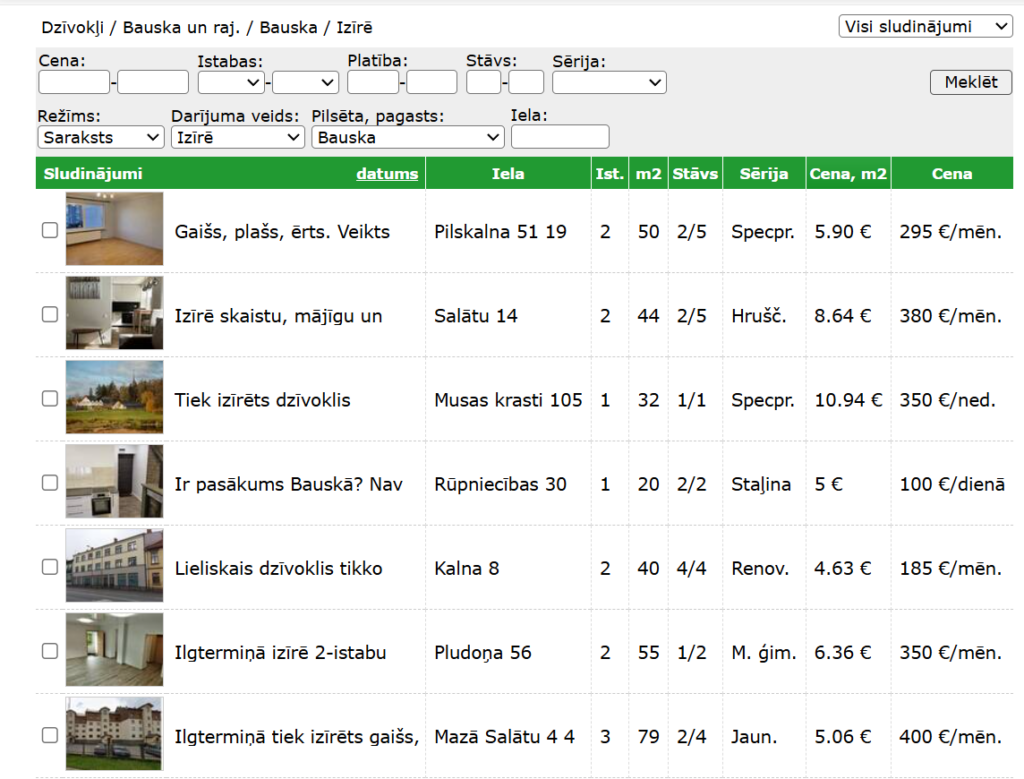Expand the Sērija filter dropdown
Image resolution: width=1024 pixels, height=779 pixels.
tap(609, 82)
